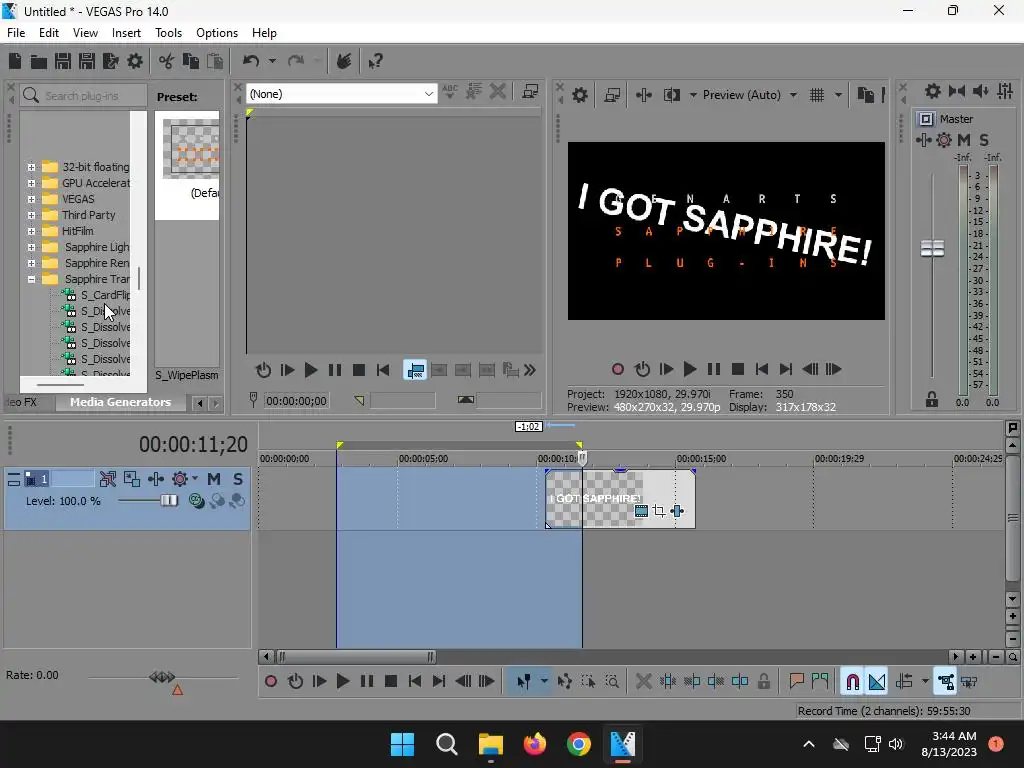Click the split screen view icon
The height and width of the screenshot is (768, 1024).
pyautogui.click(x=671, y=95)
